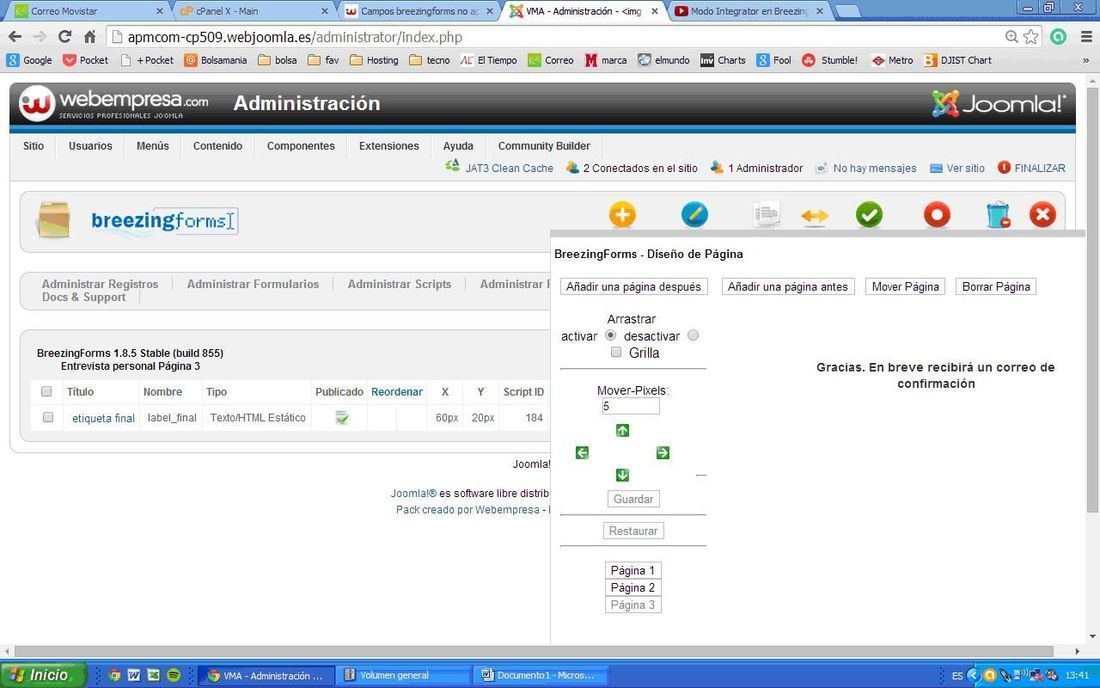The image size is (1100, 688).
Task: Switch to Volumen general taskbar window
Action: click(403, 675)
